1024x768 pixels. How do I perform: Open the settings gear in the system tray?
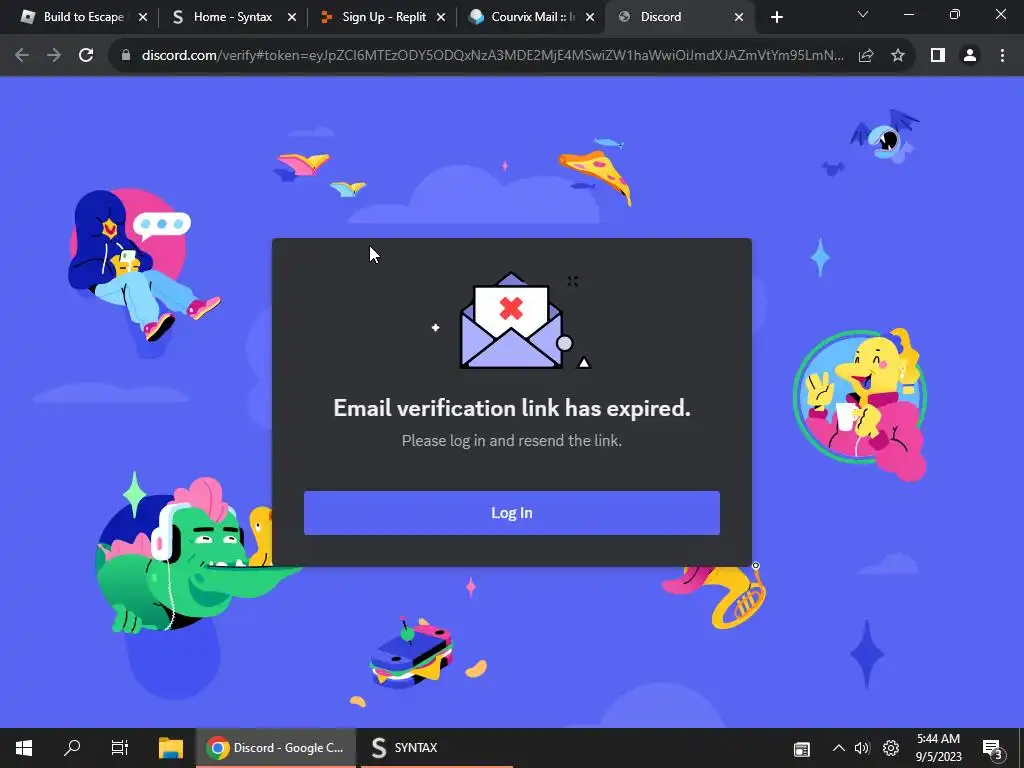tap(891, 748)
